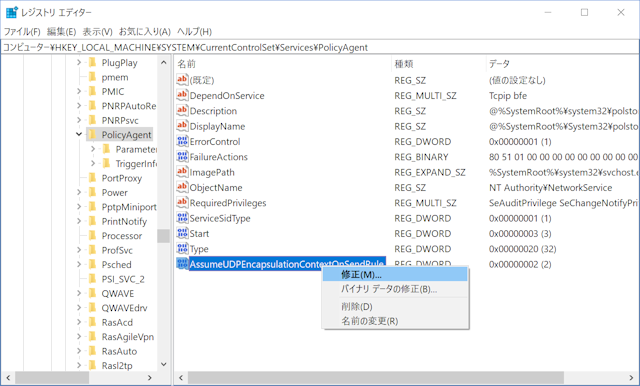
Task: Click the data value 0x00000003 (3)
Action: 520,233
